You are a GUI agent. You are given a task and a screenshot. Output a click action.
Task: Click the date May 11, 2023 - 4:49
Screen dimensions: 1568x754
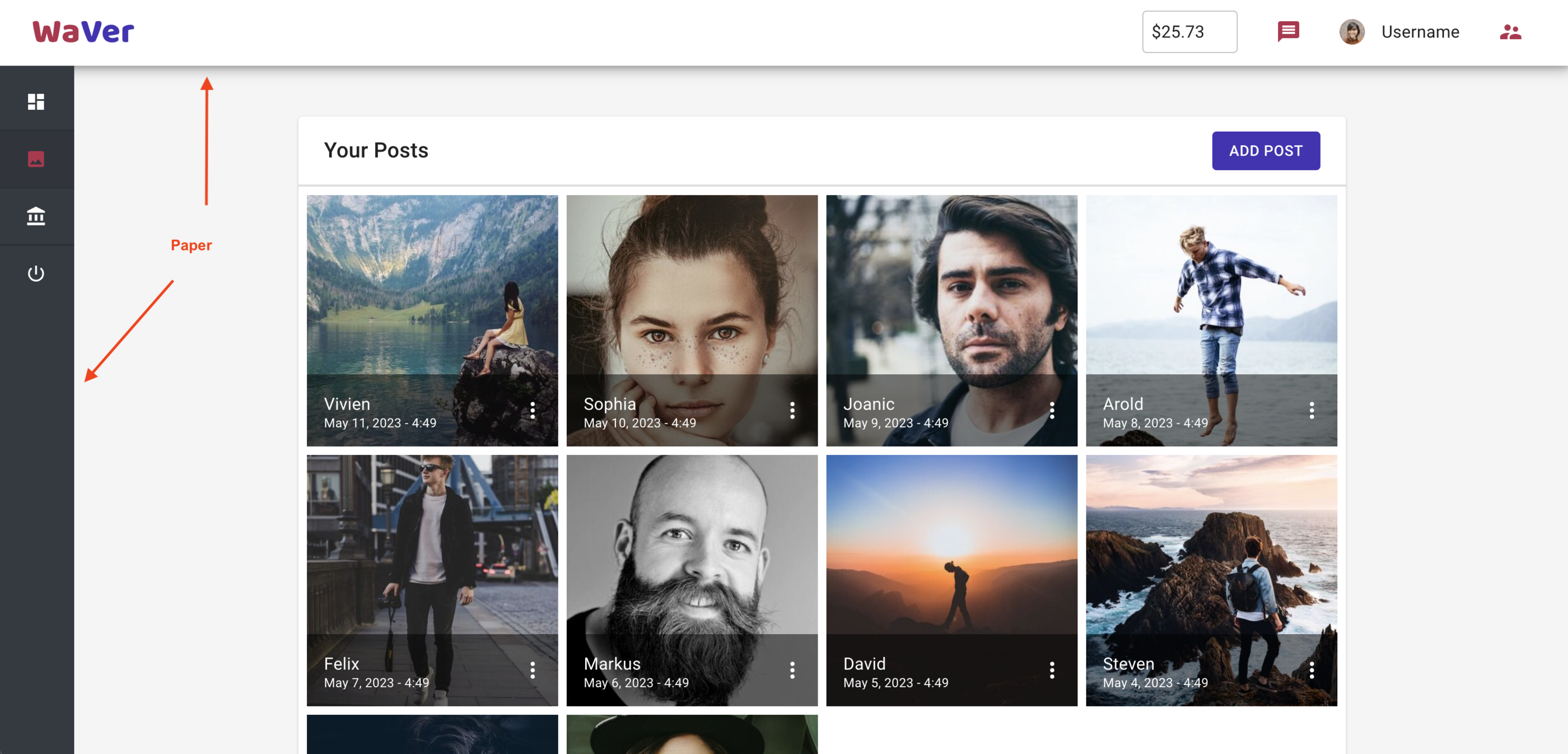(x=380, y=423)
